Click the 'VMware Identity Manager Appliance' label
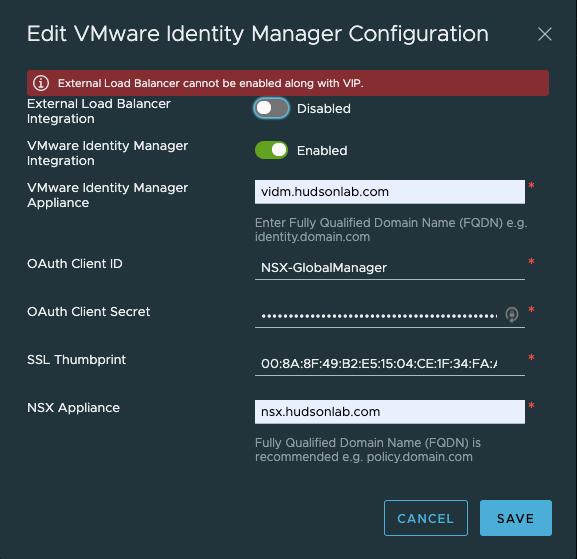This screenshot has width=577, height=559. (107, 195)
